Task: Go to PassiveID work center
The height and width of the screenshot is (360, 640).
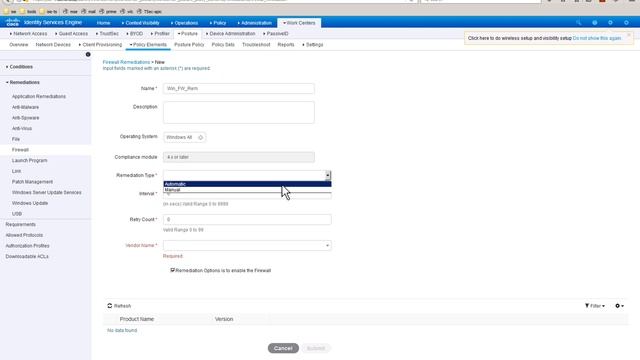Action: [x=276, y=33]
